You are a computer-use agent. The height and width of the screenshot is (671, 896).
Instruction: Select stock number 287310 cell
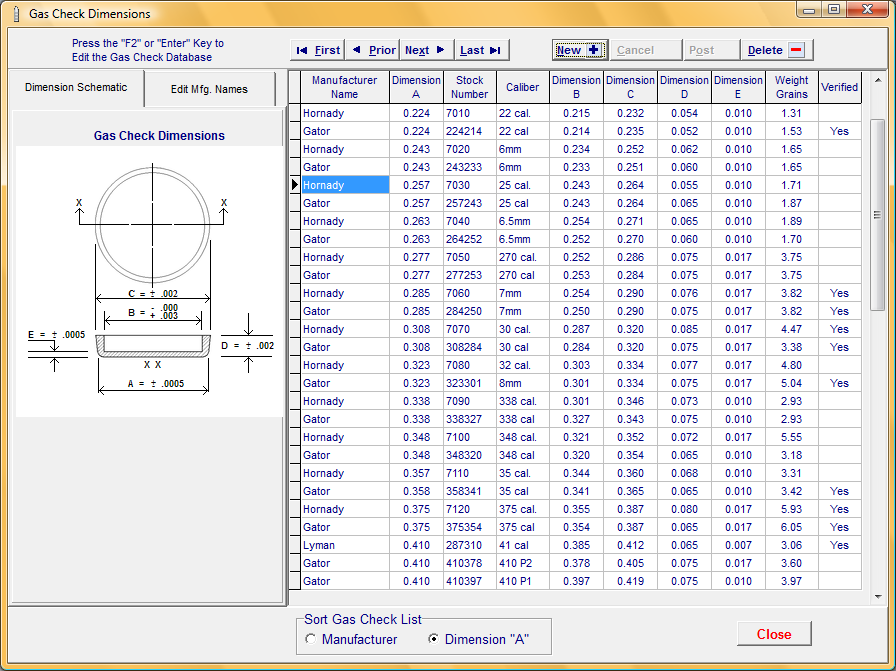pos(470,545)
